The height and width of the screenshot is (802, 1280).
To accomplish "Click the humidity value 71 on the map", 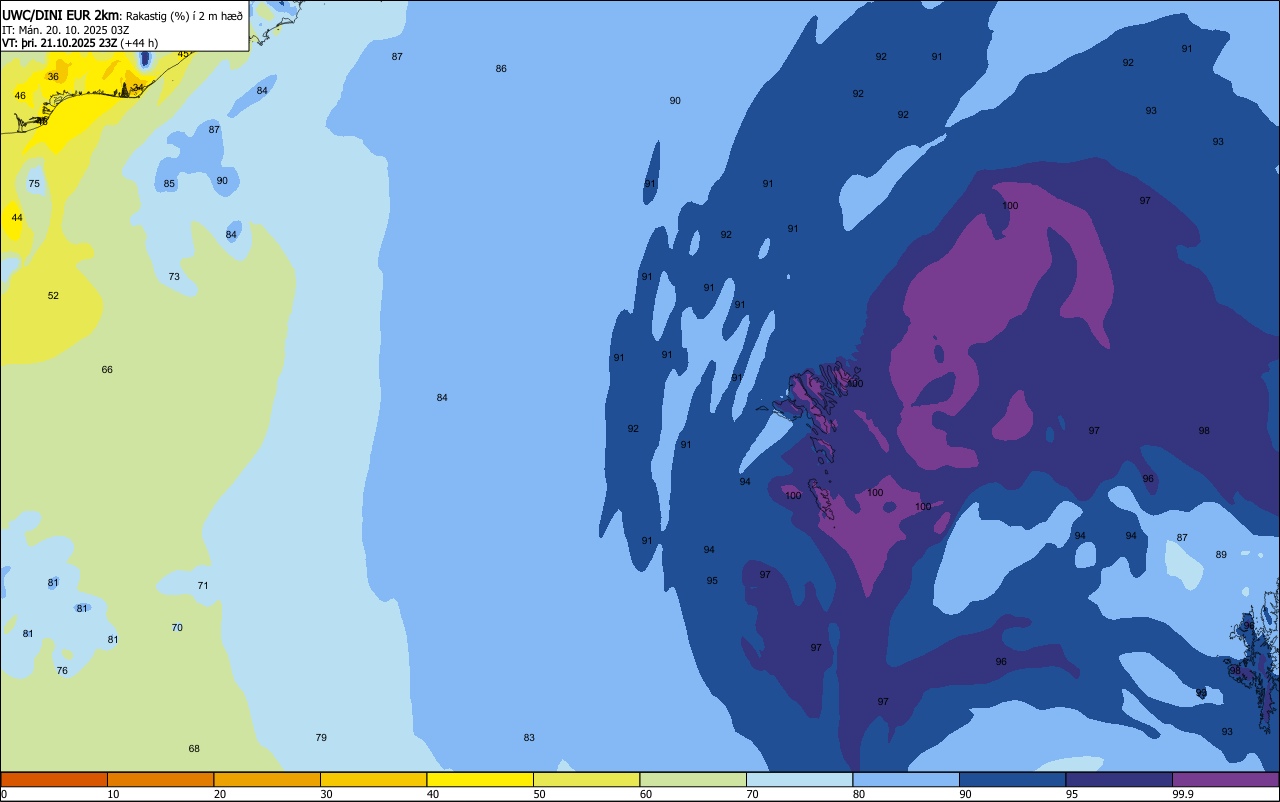I will click(x=203, y=585).
